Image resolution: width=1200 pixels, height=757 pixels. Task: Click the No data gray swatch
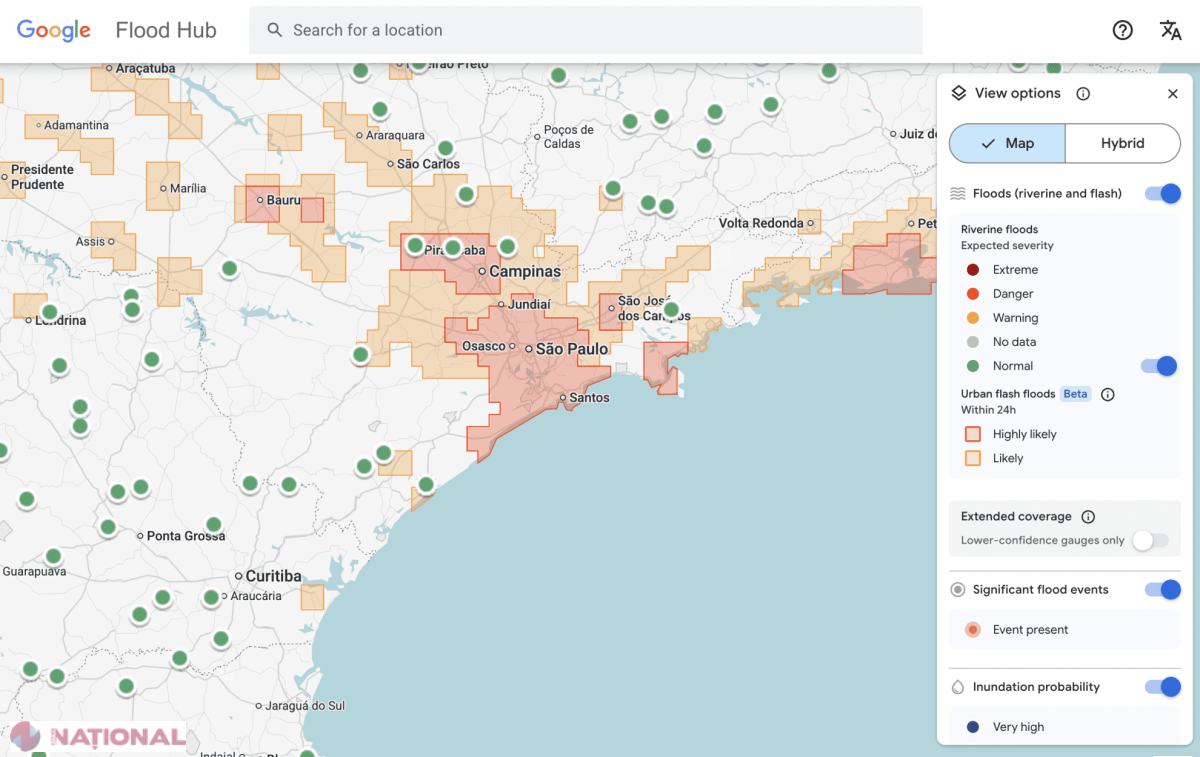point(973,342)
